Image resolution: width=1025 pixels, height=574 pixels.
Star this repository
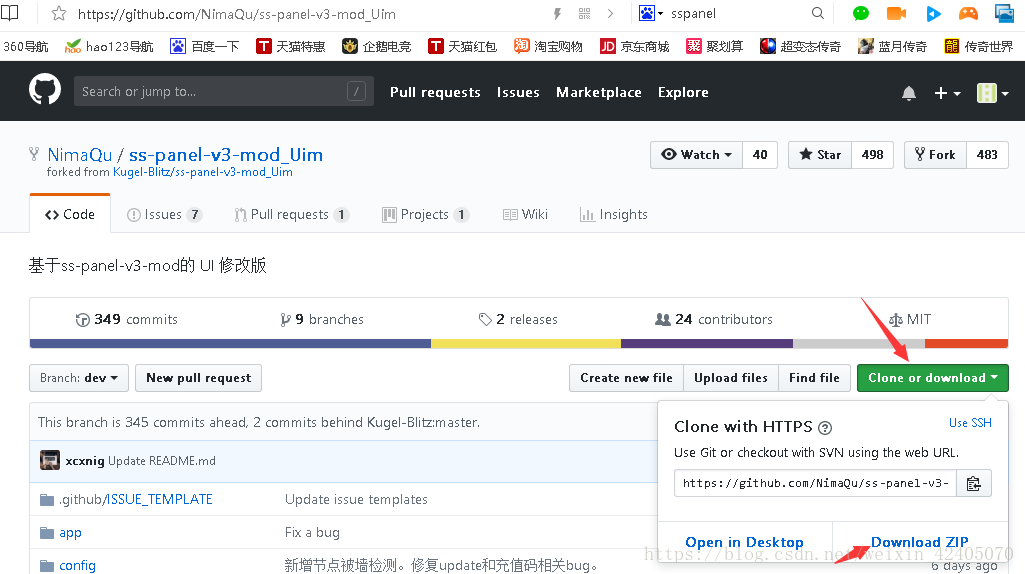coord(820,155)
